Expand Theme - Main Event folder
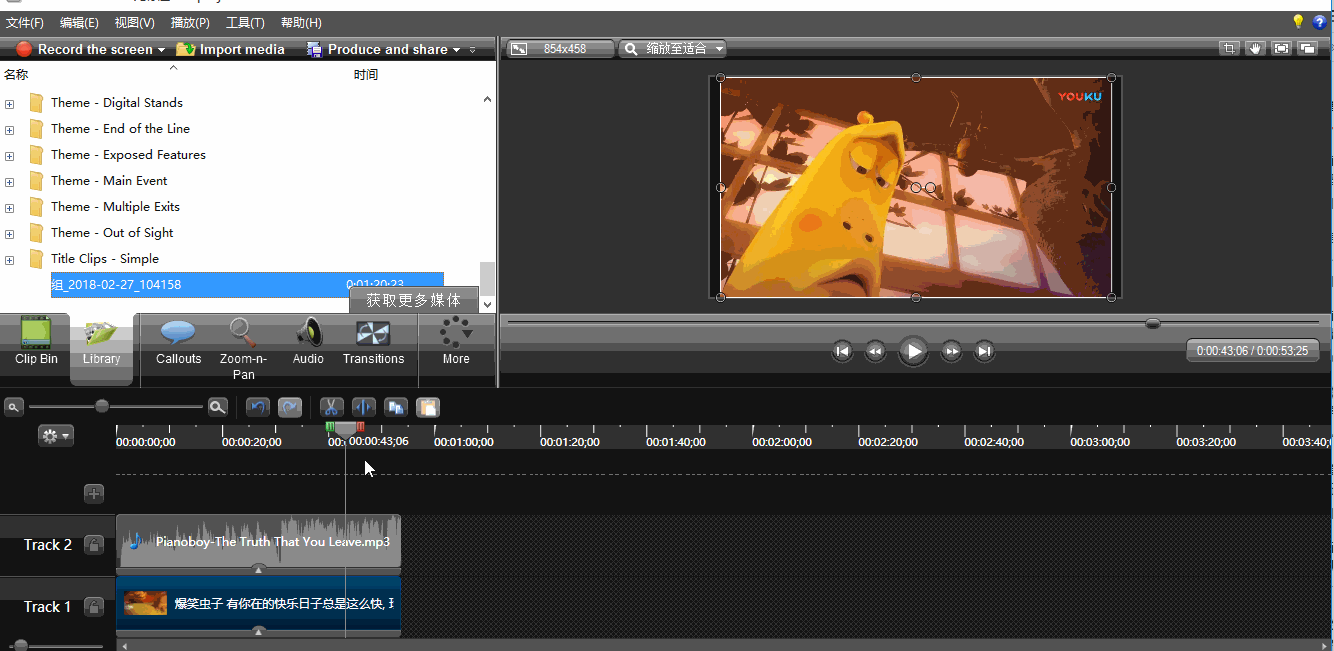Viewport: 1334px width, 651px height. (10, 181)
